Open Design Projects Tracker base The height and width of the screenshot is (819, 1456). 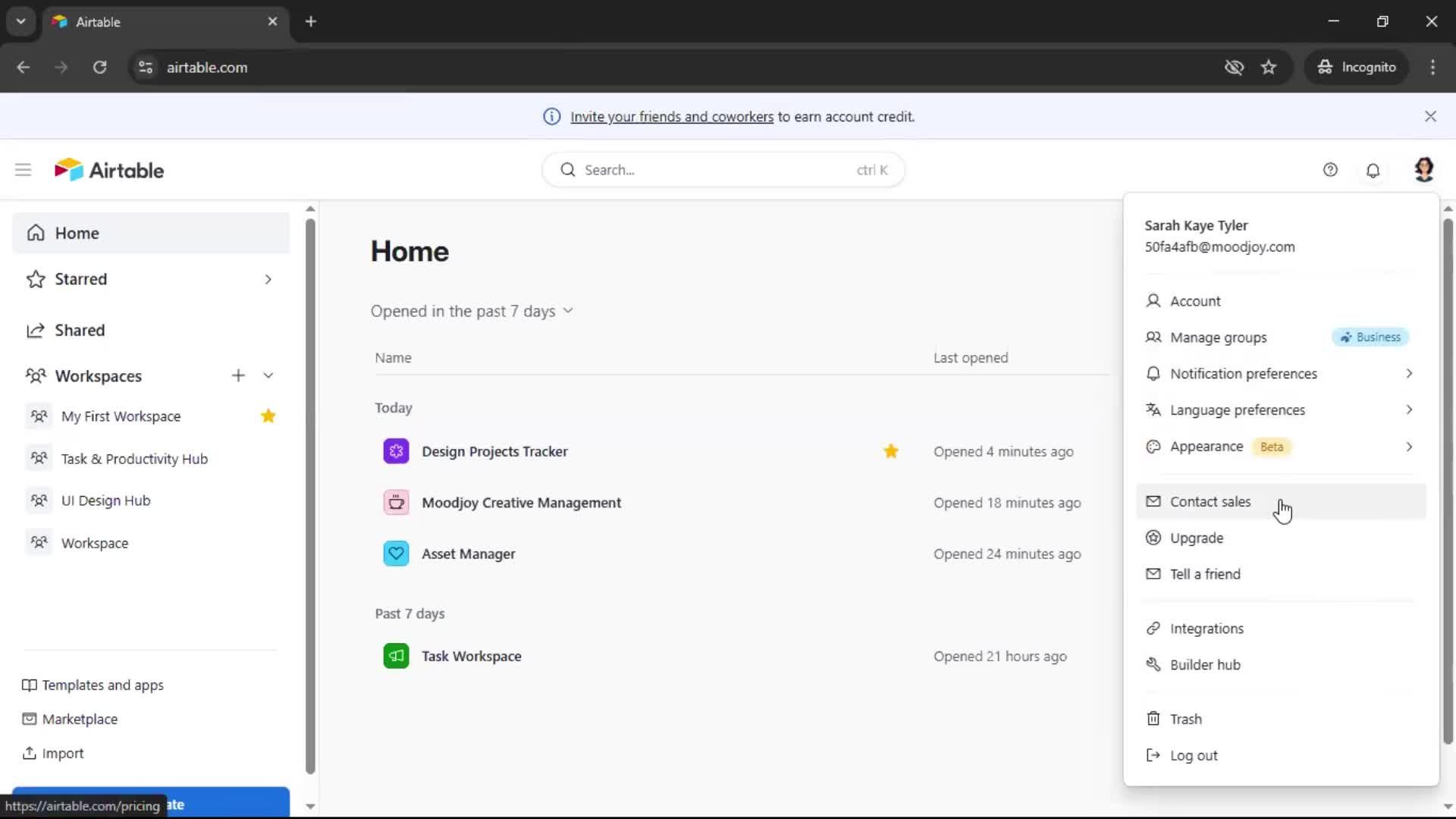[x=494, y=451]
